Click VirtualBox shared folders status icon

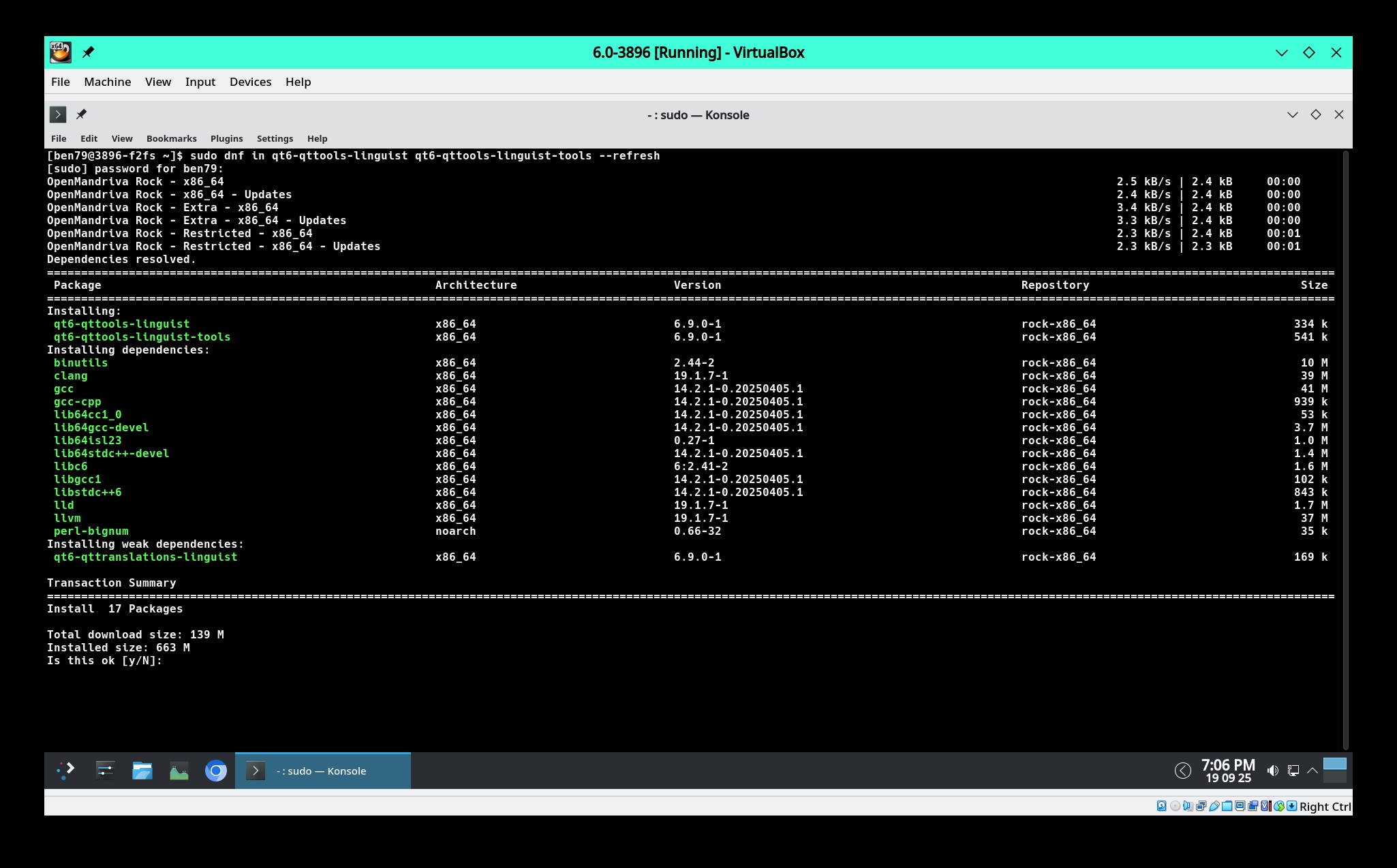1227,806
